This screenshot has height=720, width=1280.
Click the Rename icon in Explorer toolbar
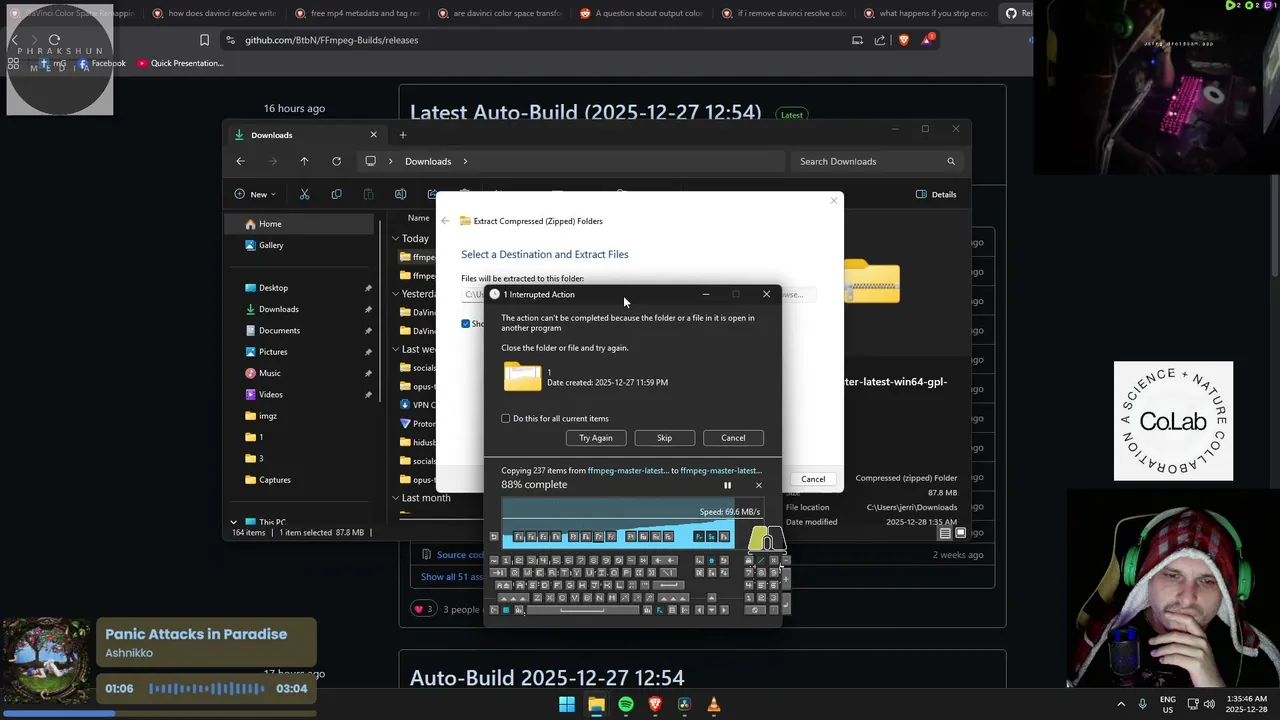400,194
